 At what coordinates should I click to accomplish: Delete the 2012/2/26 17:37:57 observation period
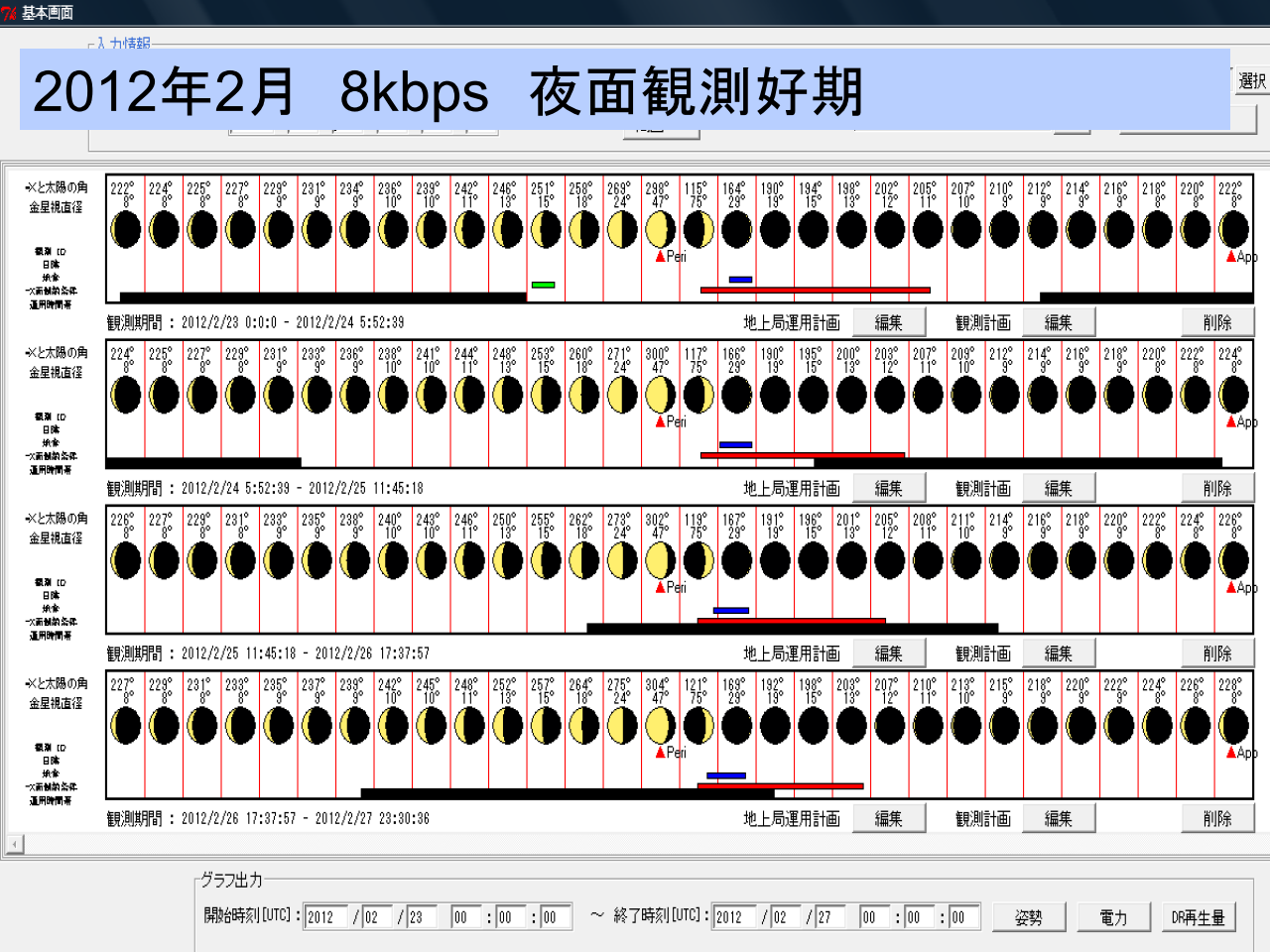click(1217, 819)
